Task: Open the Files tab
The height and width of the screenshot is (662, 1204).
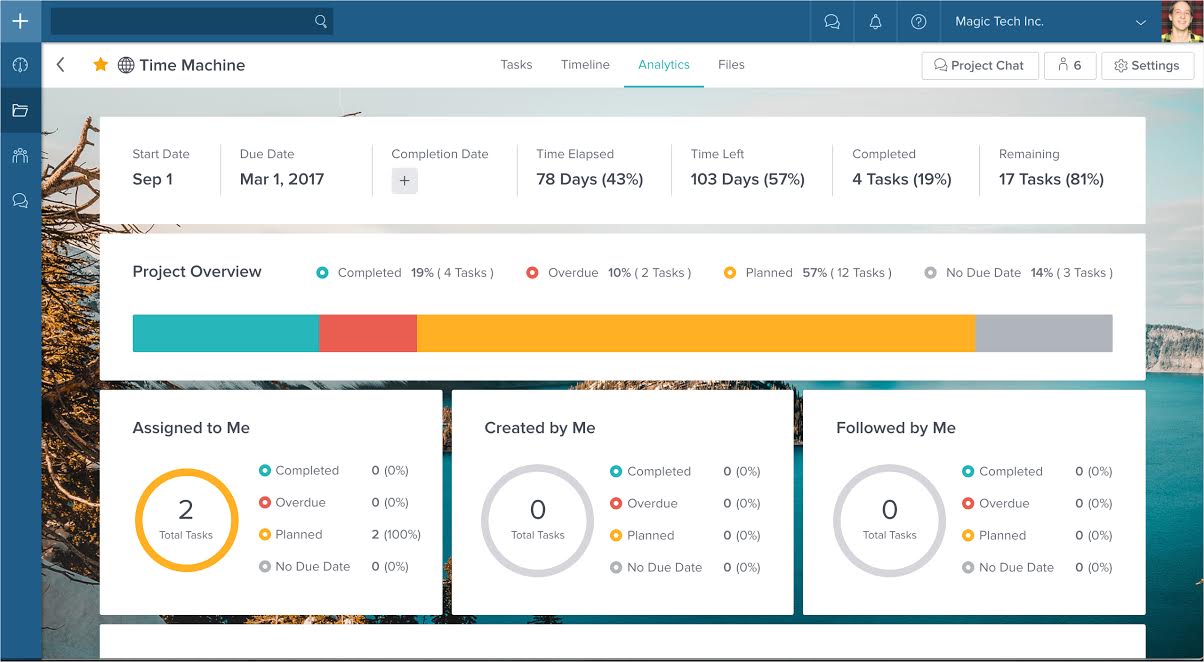Action: [731, 65]
